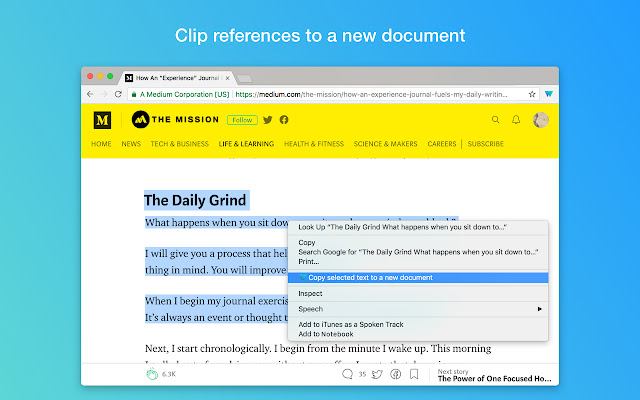Open a new browser tab

(244, 78)
